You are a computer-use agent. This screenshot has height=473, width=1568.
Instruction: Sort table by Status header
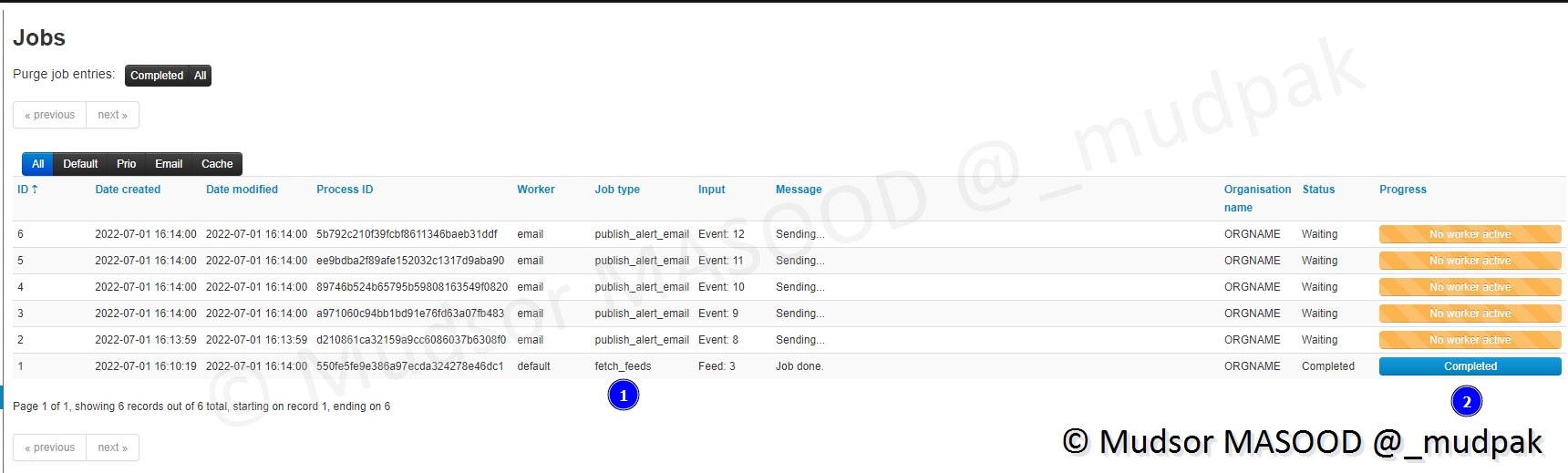(1318, 190)
